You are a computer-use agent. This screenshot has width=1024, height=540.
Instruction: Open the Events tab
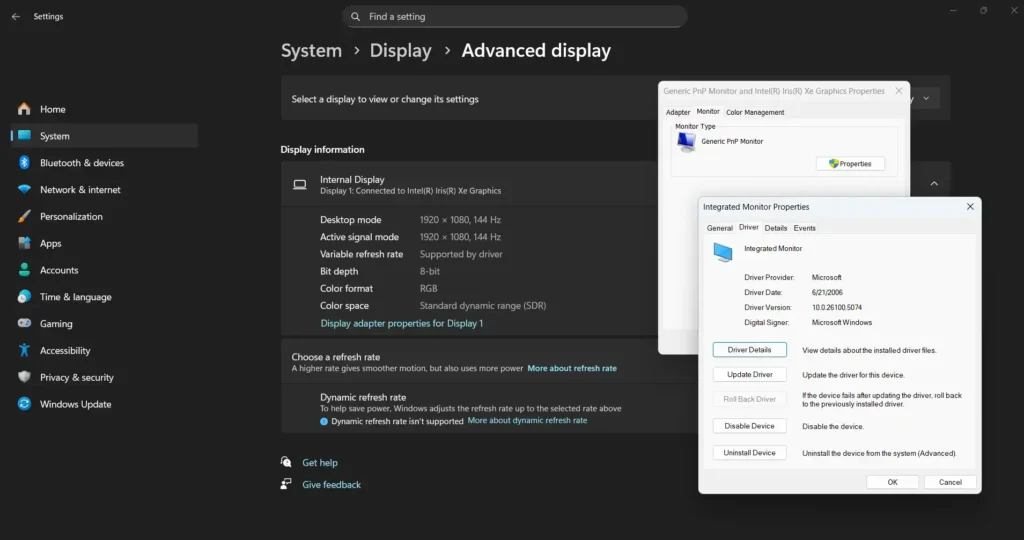pyautogui.click(x=805, y=228)
